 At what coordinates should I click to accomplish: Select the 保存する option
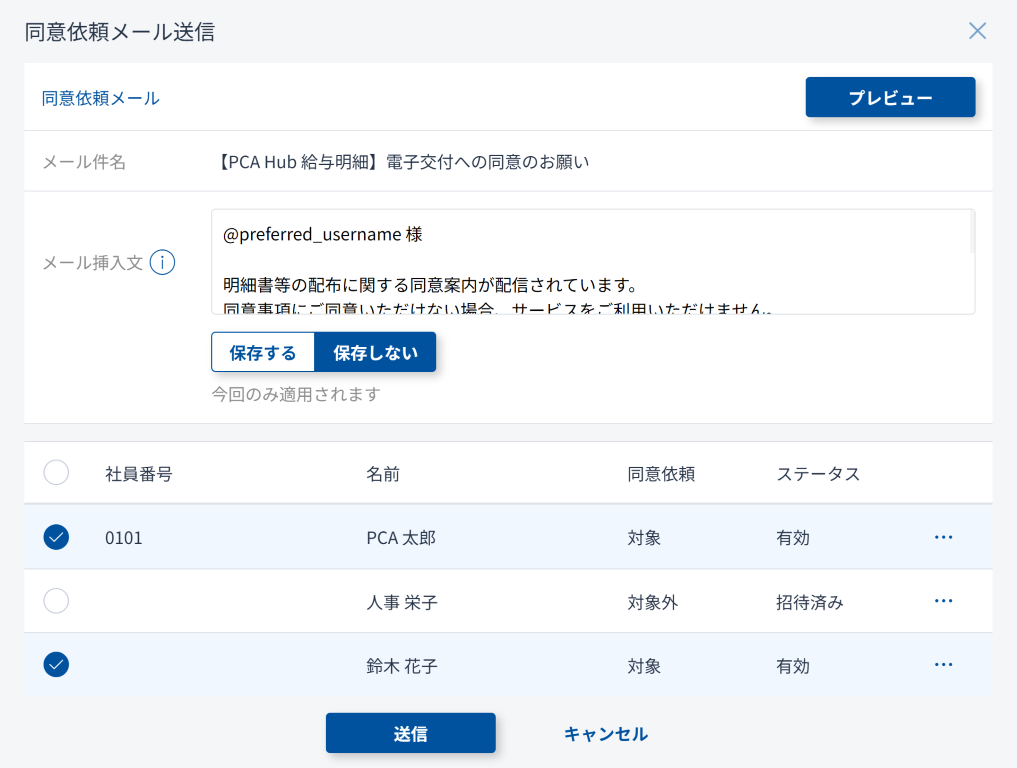pyautogui.click(x=263, y=353)
